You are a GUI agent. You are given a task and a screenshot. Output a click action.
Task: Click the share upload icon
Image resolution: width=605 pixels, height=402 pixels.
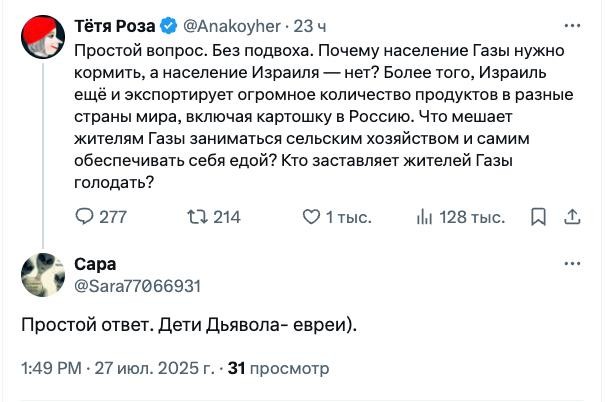pyautogui.click(x=572, y=217)
